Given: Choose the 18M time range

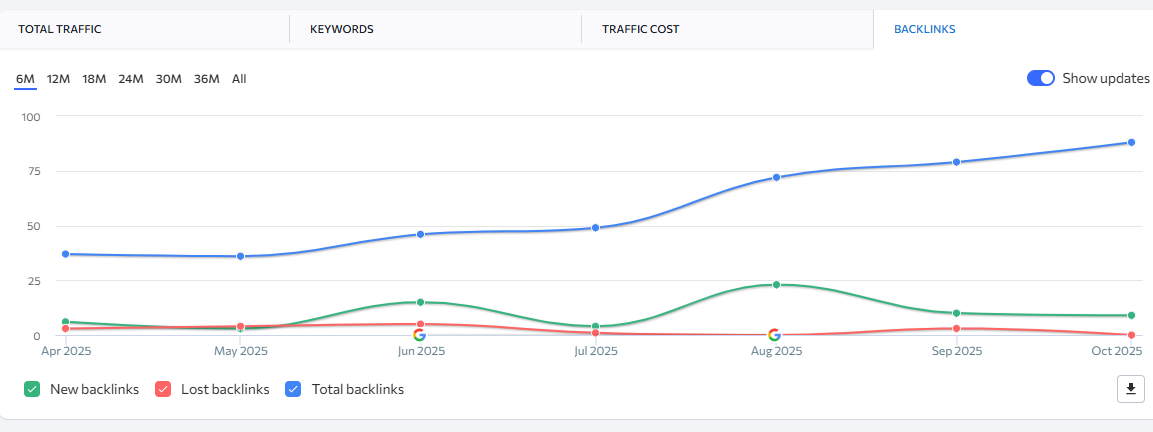Looking at the screenshot, I should tap(94, 79).
